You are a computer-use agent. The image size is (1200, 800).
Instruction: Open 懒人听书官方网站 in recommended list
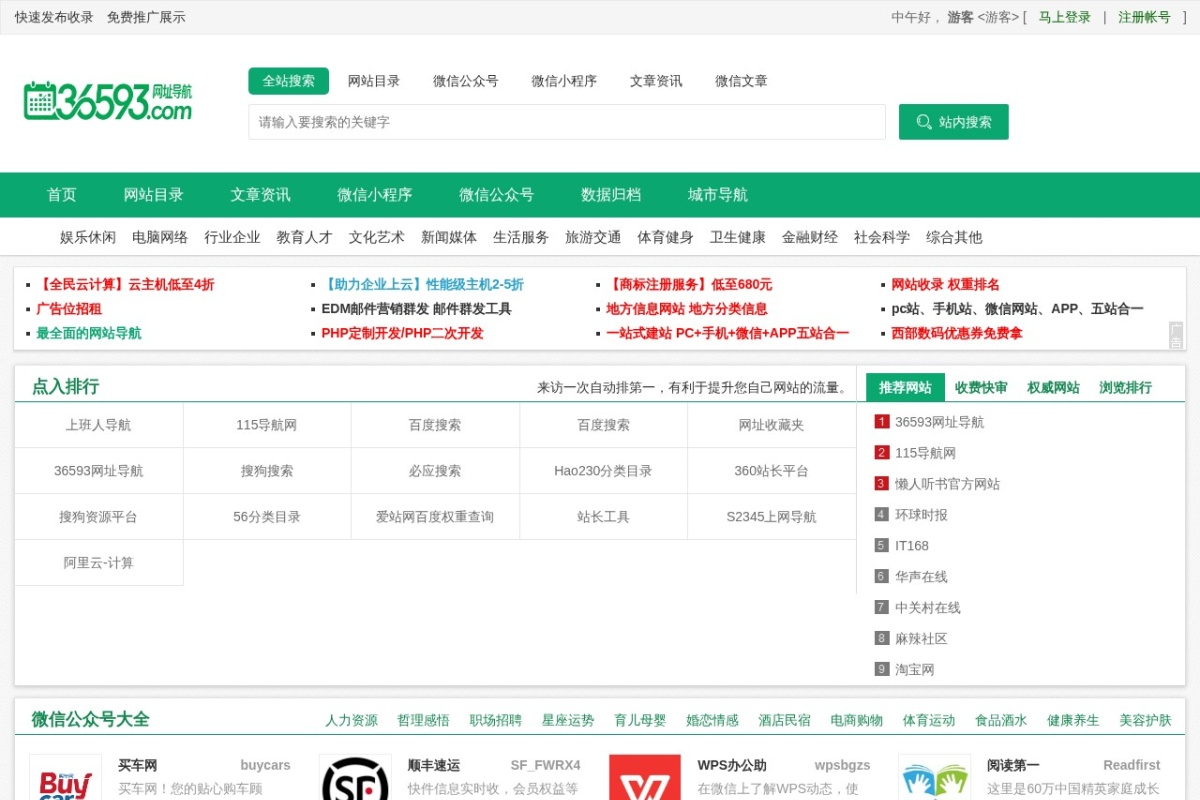(x=947, y=484)
